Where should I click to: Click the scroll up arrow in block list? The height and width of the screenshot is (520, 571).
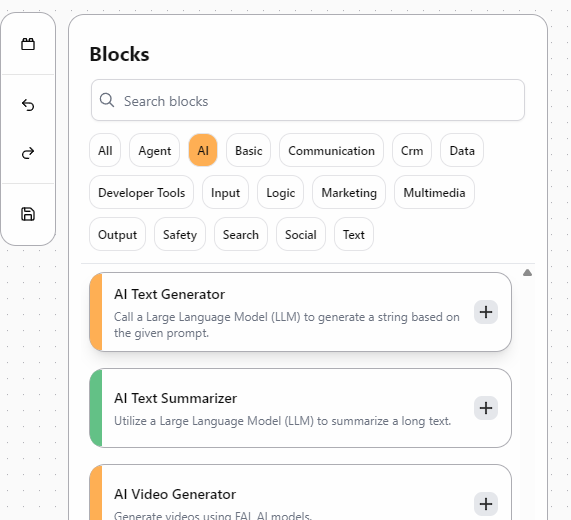pos(527,273)
